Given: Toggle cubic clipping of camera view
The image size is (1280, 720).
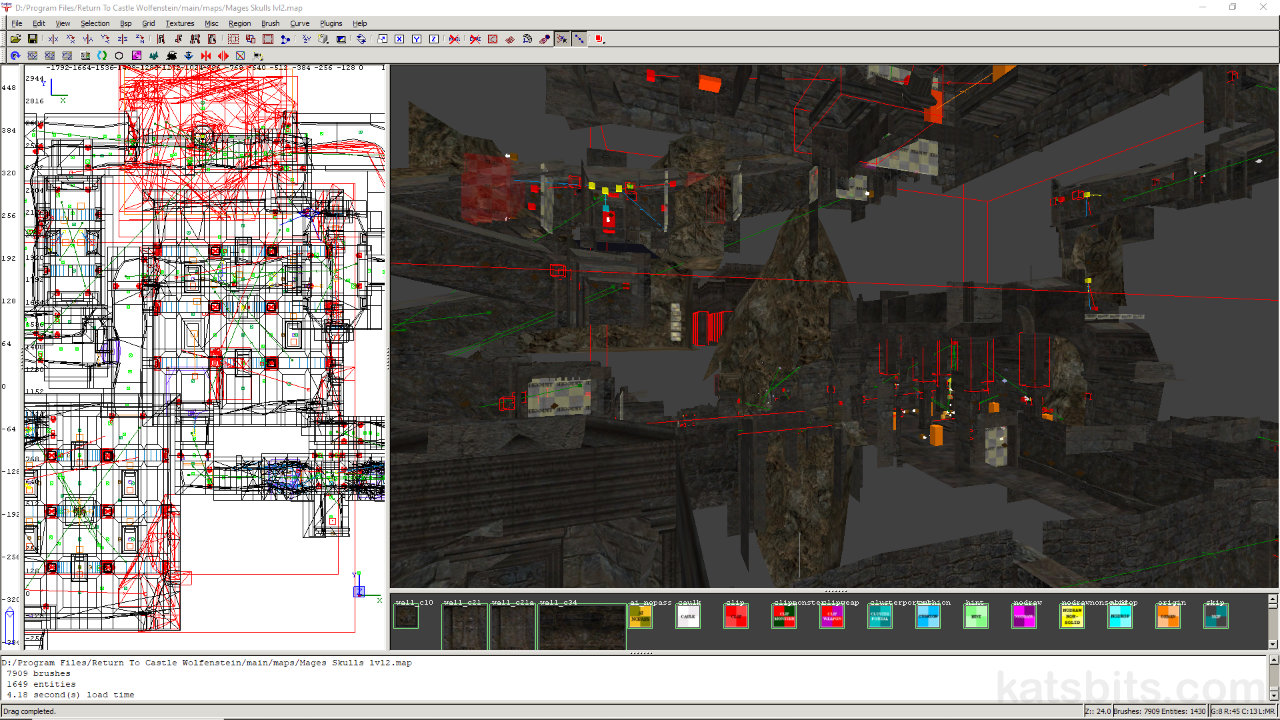Looking at the screenshot, I should tap(341, 39).
